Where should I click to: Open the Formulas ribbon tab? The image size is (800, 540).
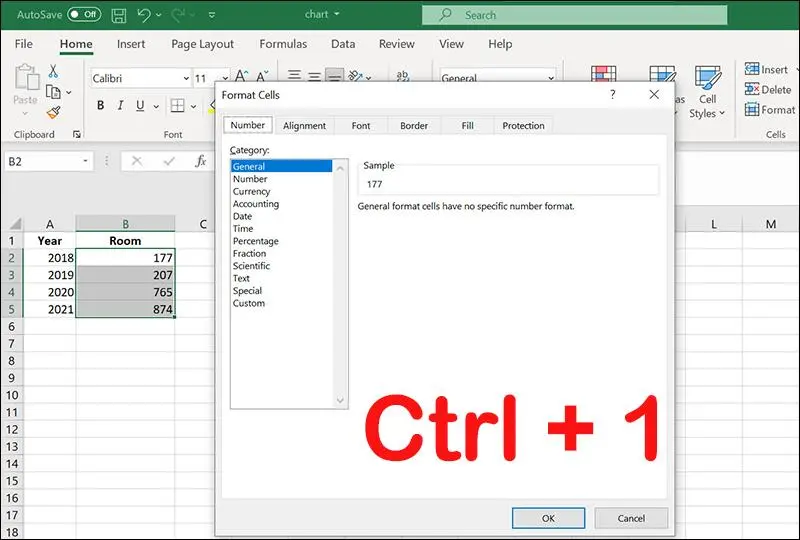pos(283,44)
